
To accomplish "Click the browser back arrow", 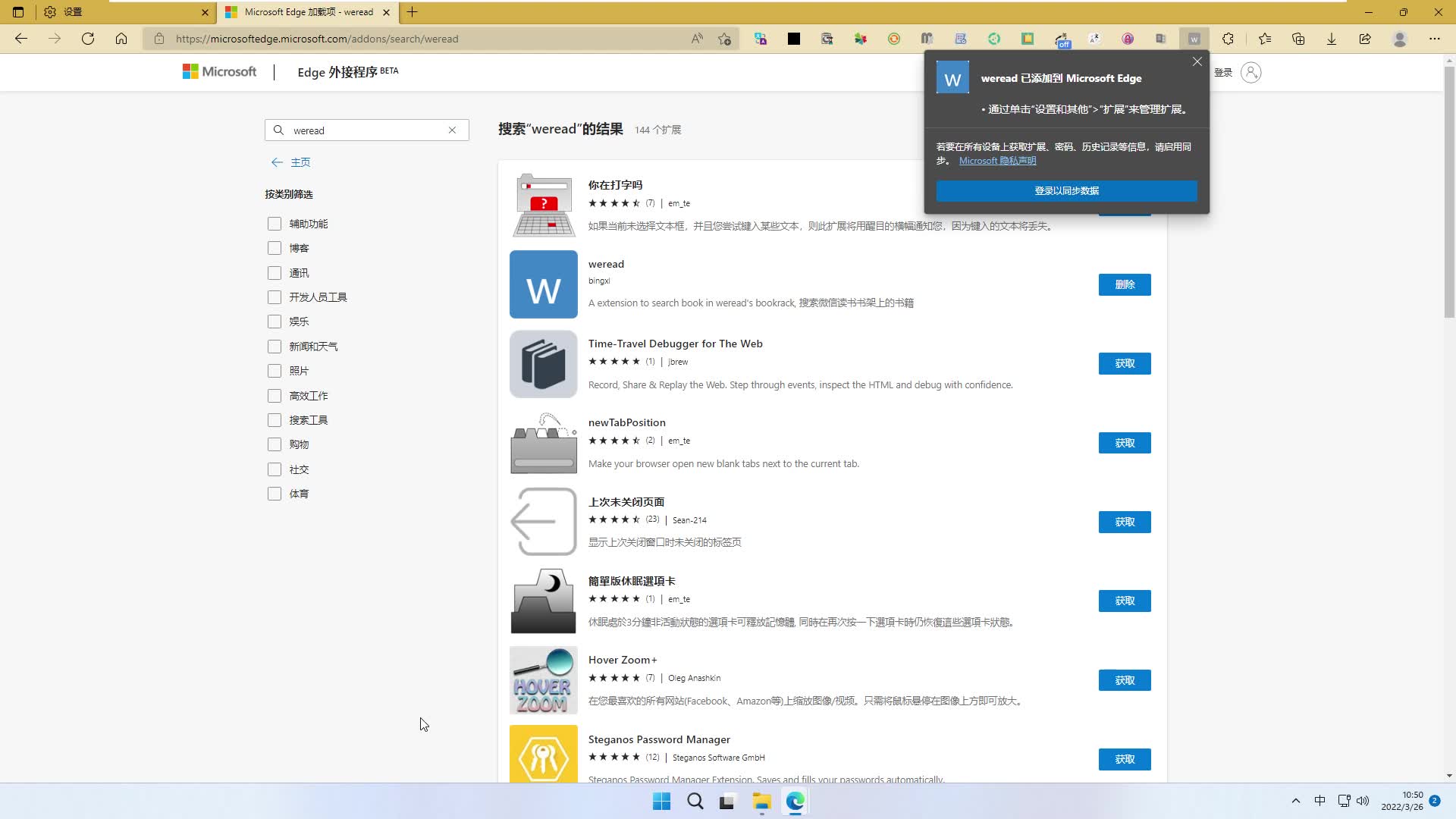I will pyautogui.click(x=21, y=39).
